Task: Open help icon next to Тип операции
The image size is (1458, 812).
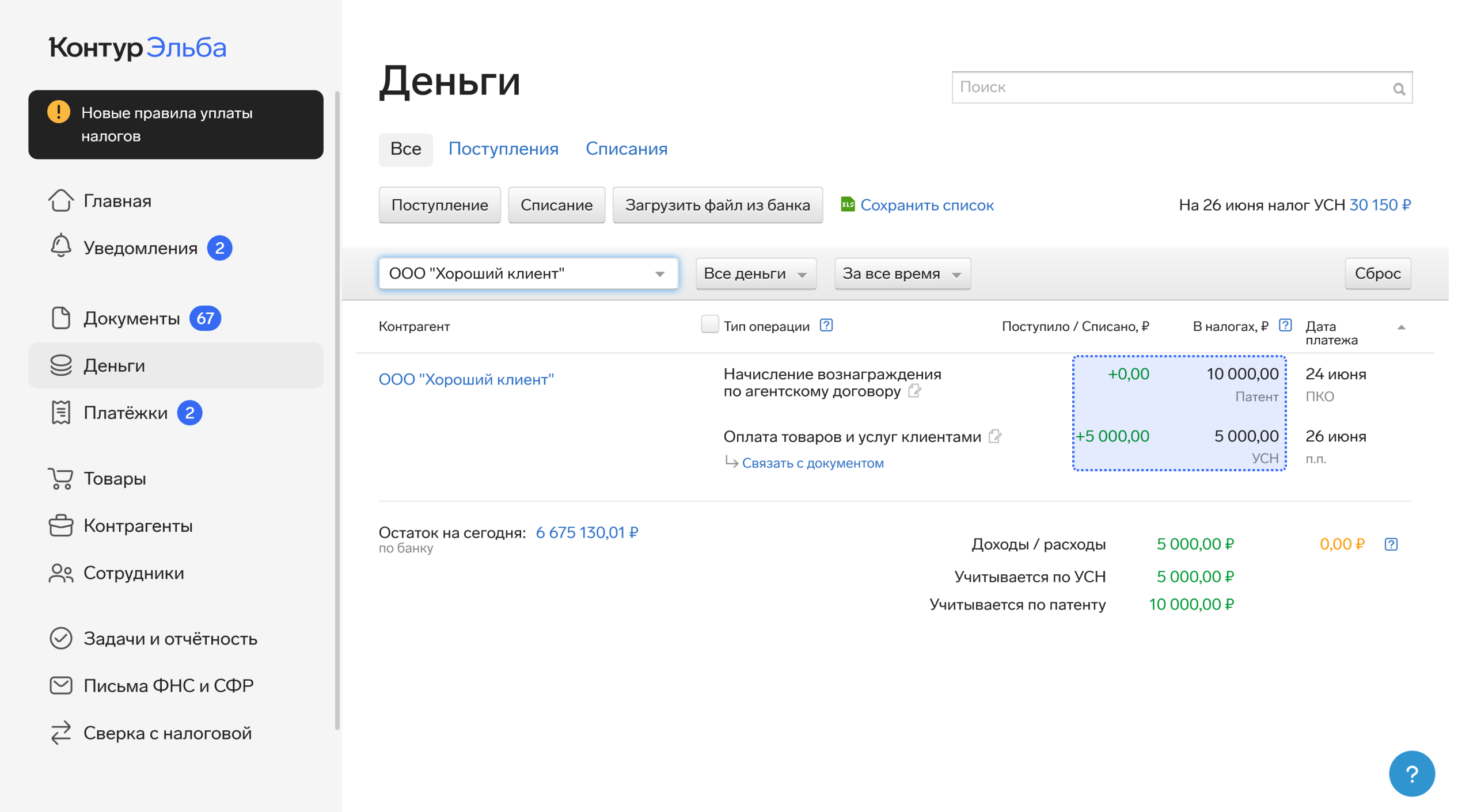Action: 826,325
